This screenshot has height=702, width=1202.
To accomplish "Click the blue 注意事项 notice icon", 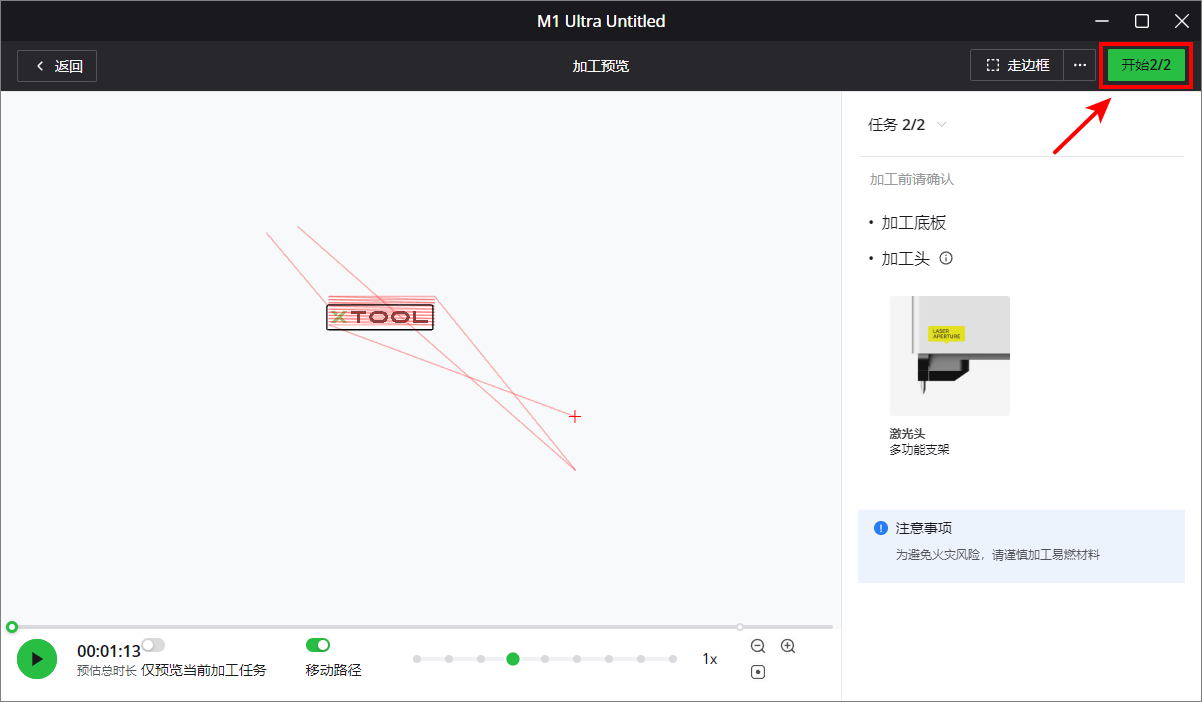I will click(x=881, y=528).
